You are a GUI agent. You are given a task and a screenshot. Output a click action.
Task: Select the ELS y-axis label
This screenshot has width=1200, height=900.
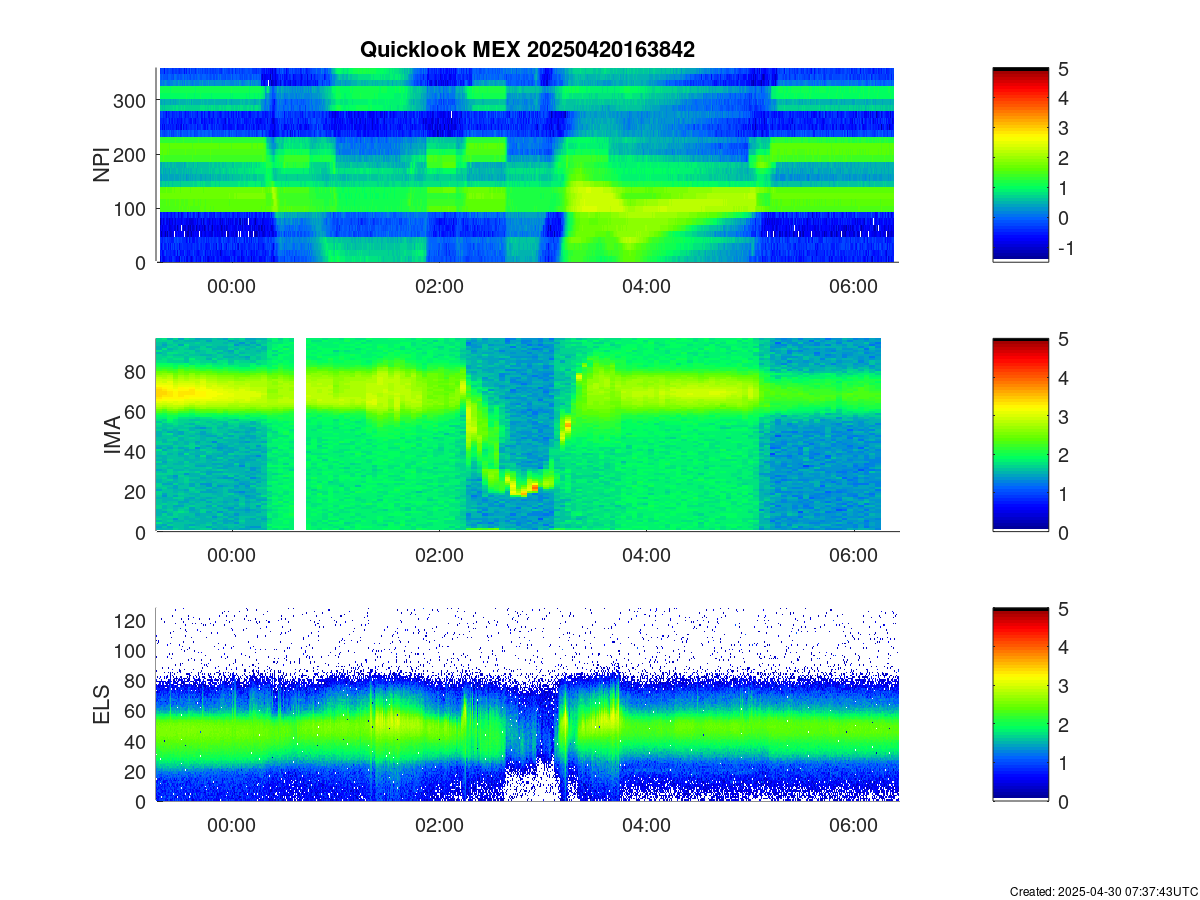[x=101, y=704]
